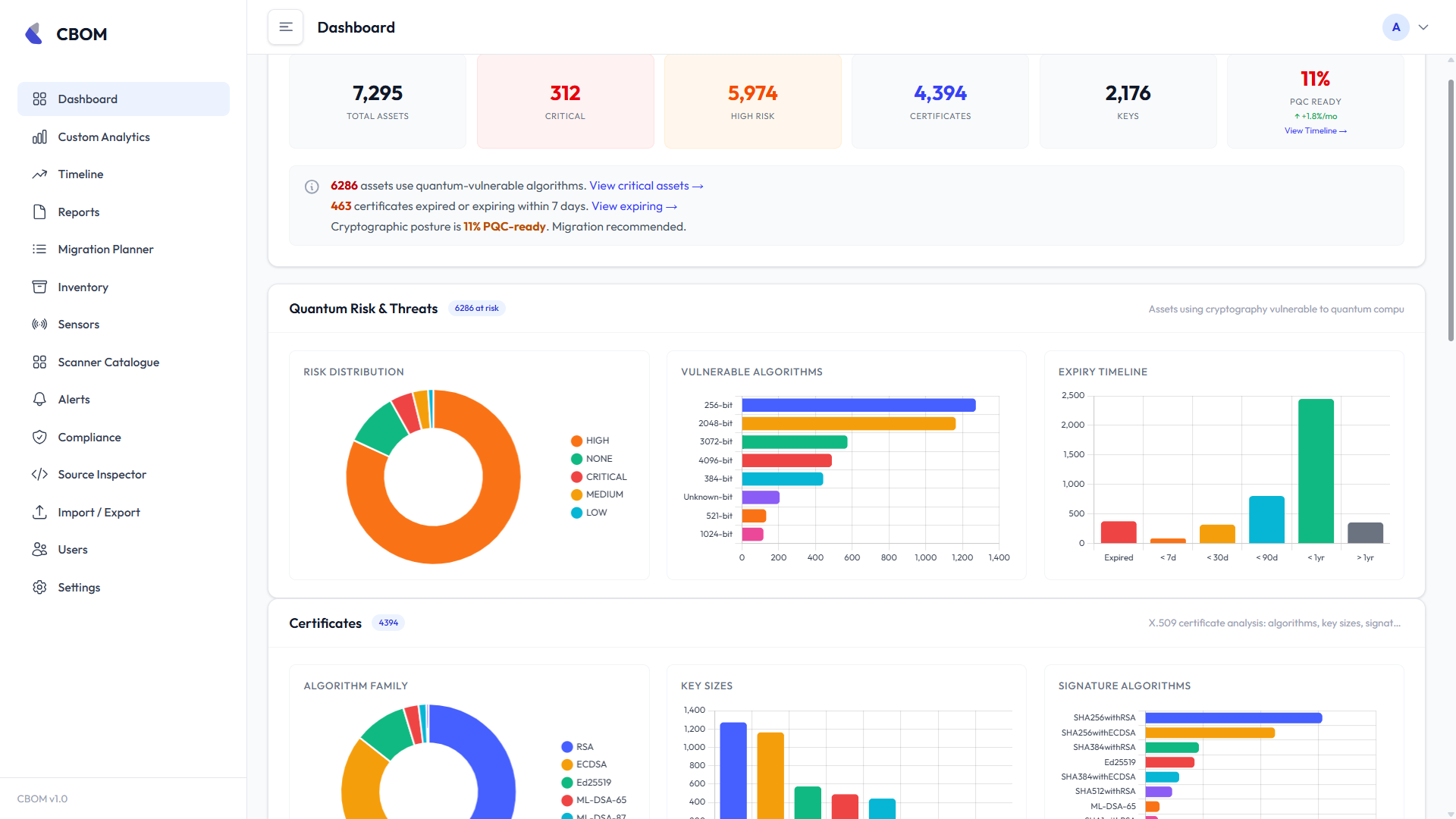This screenshot has height=819, width=1456.
Task: Click the 7,295 Total Assets card
Action: pos(378,101)
